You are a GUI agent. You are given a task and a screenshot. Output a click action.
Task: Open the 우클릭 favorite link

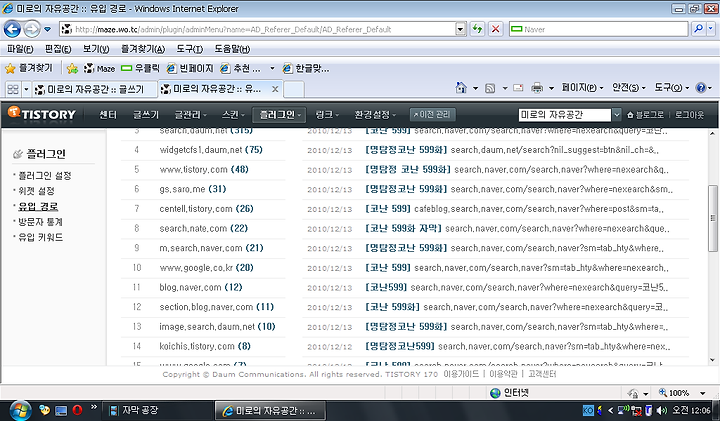[x=140, y=69]
